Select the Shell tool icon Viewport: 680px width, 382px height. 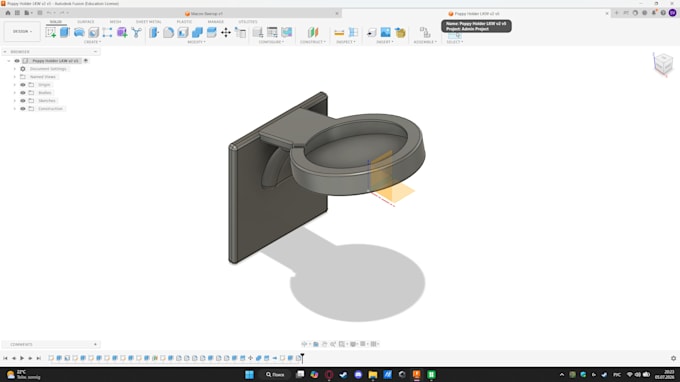click(x=183, y=32)
